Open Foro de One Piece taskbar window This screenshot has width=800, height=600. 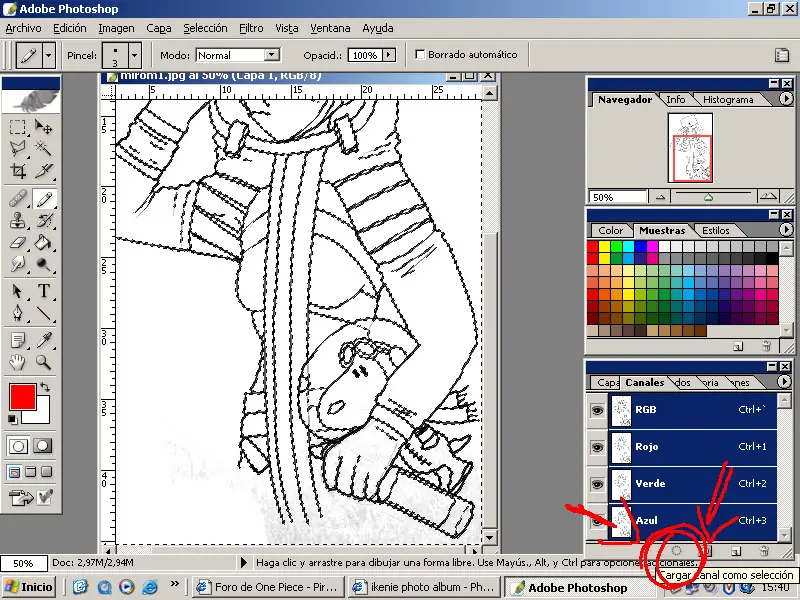coord(269,587)
